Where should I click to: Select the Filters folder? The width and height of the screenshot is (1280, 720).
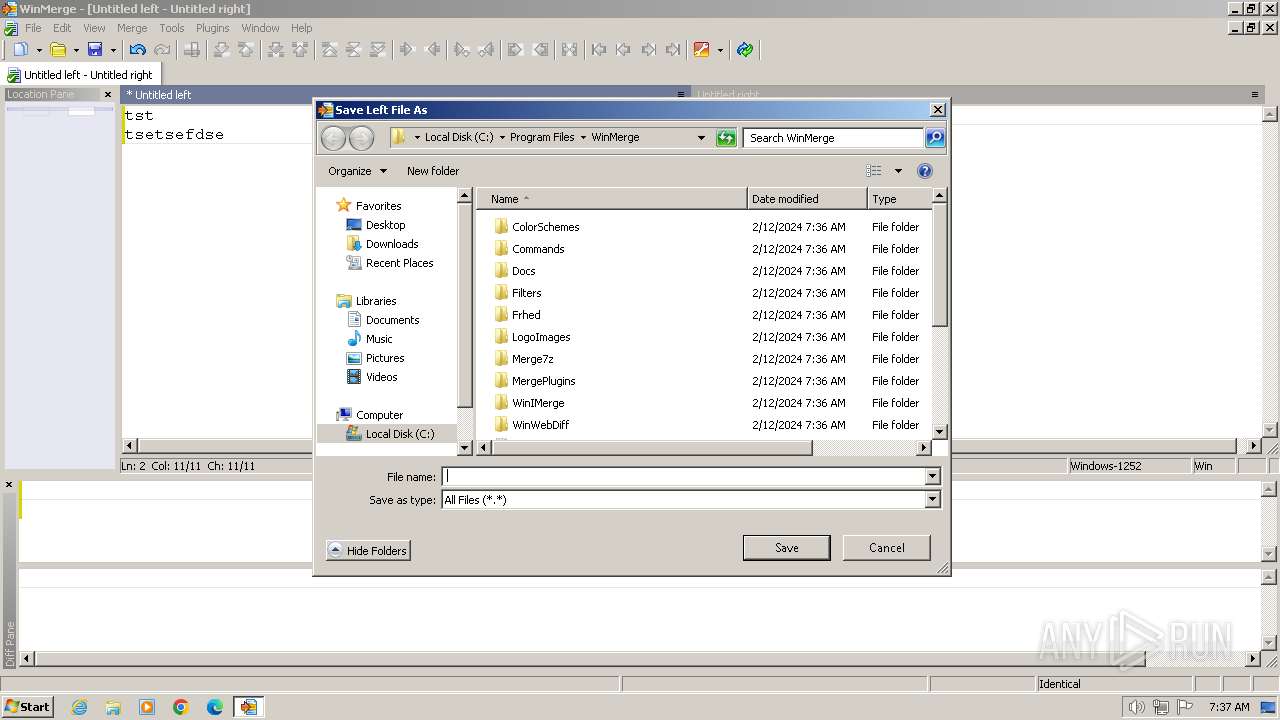[x=526, y=293]
